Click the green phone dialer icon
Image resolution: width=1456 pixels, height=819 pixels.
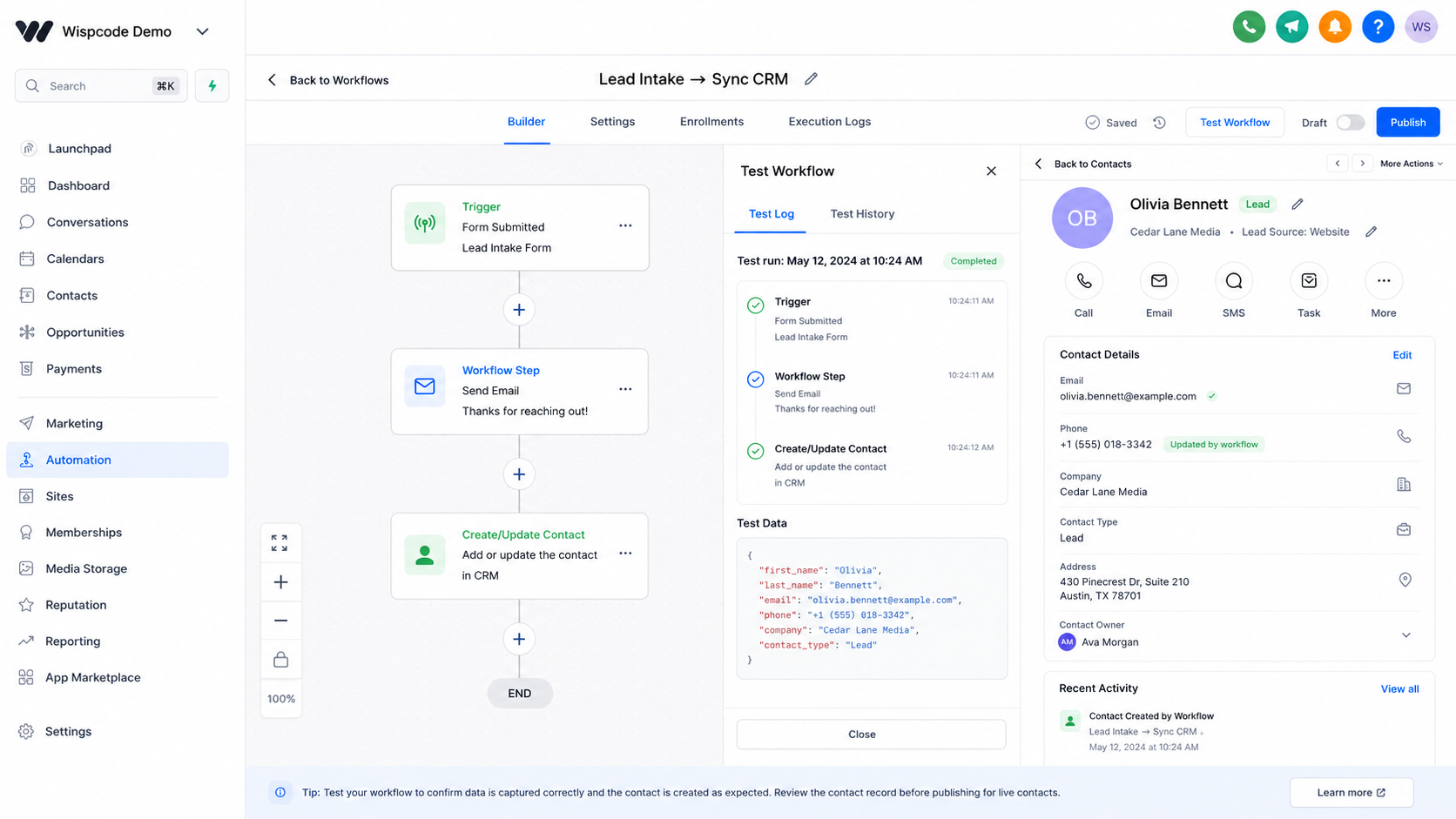pos(1249,27)
